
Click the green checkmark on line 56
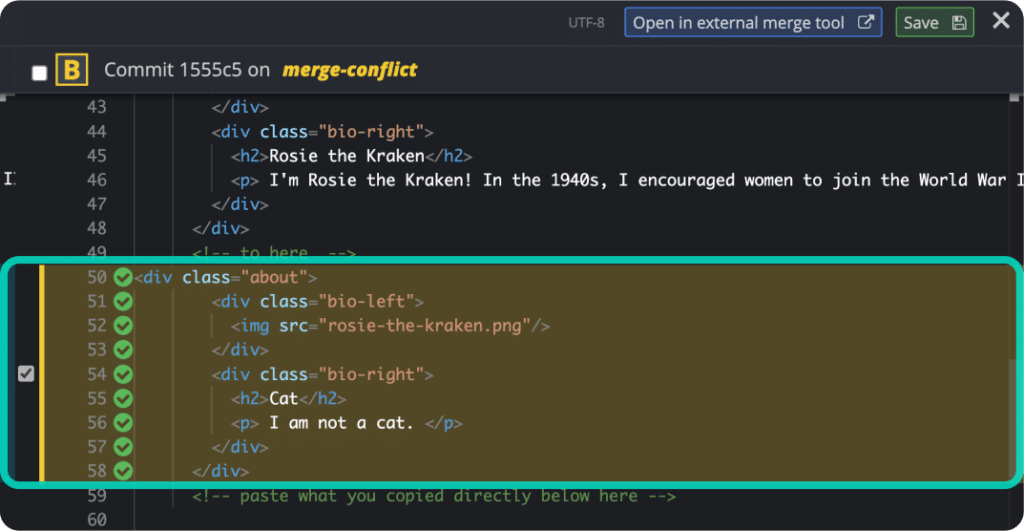click(x=123, y=423)
